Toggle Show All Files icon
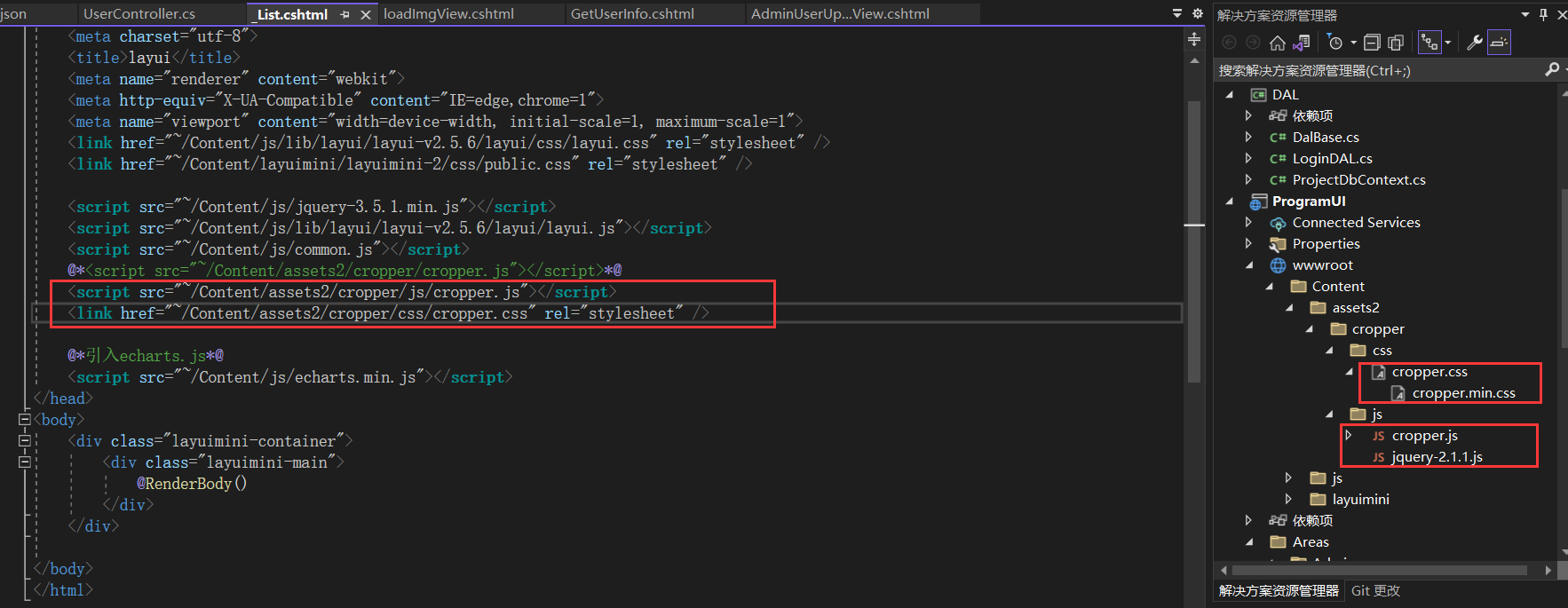The image size is (1568, 608). 1396,43
